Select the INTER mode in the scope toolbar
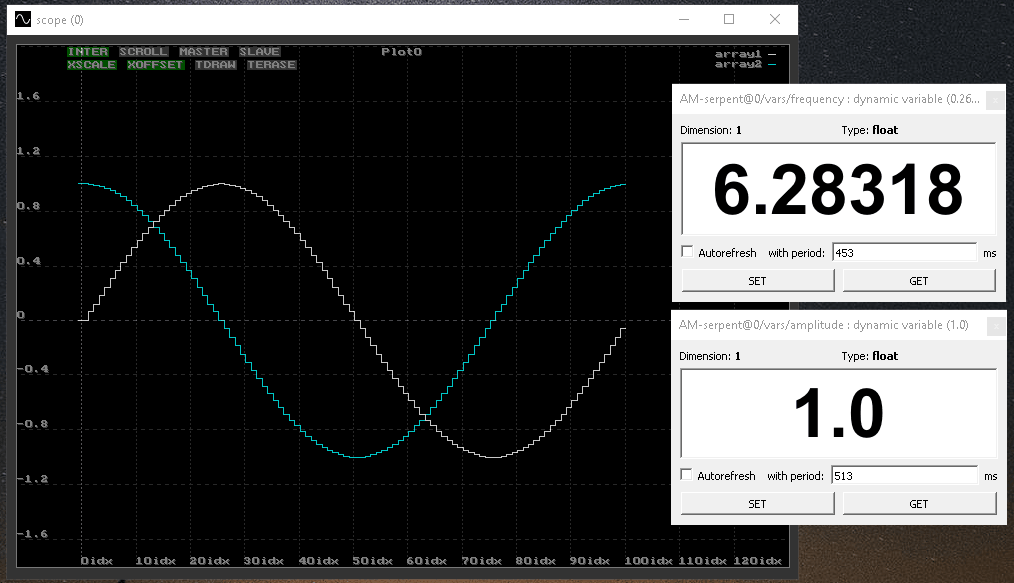The height and width of the screenshot is (583, 1014). pos(88,51)
